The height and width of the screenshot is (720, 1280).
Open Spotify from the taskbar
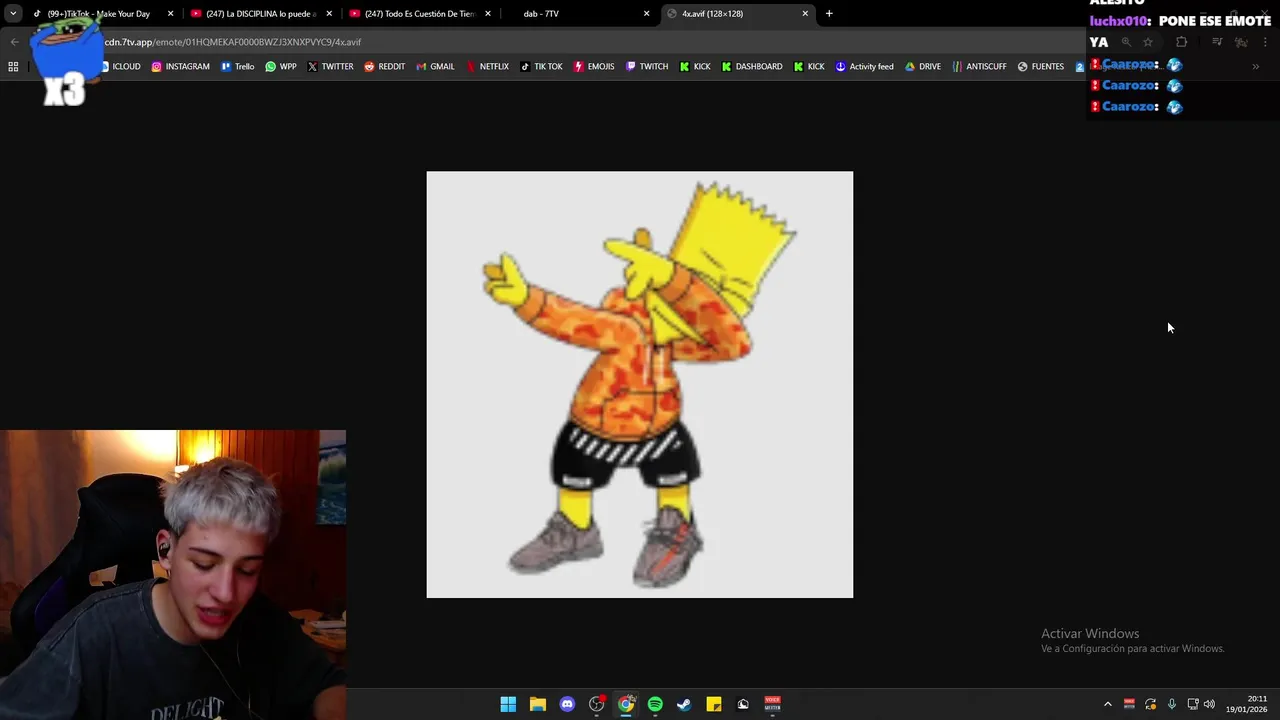tap(655, 704)
